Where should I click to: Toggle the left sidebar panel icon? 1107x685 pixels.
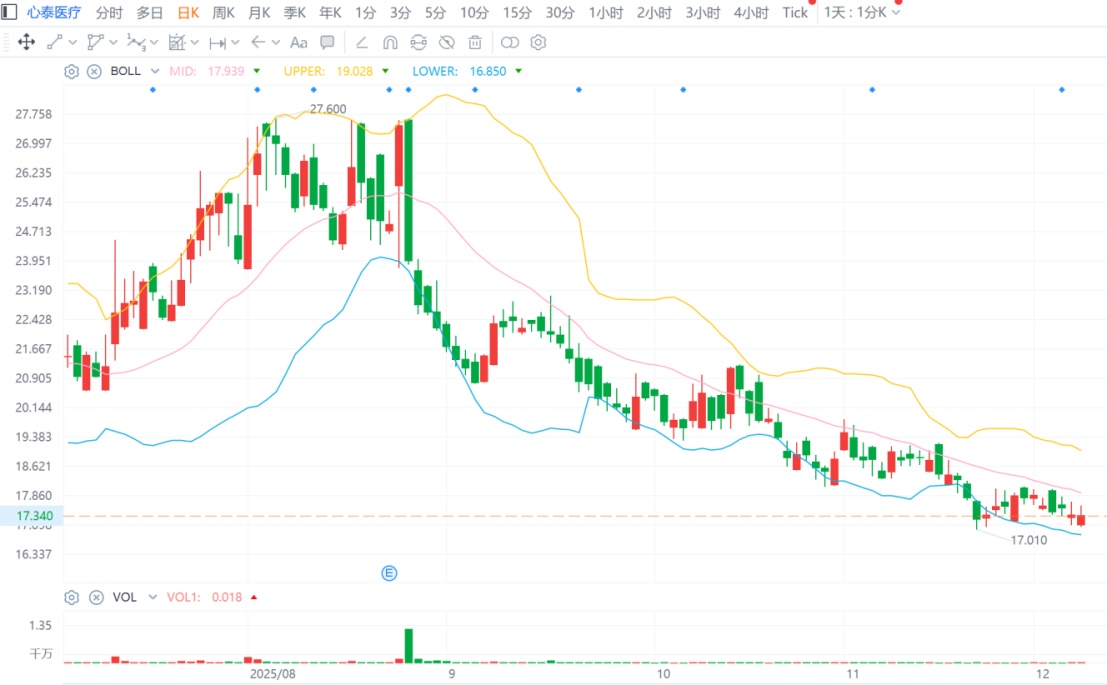(x=9, y=12)
